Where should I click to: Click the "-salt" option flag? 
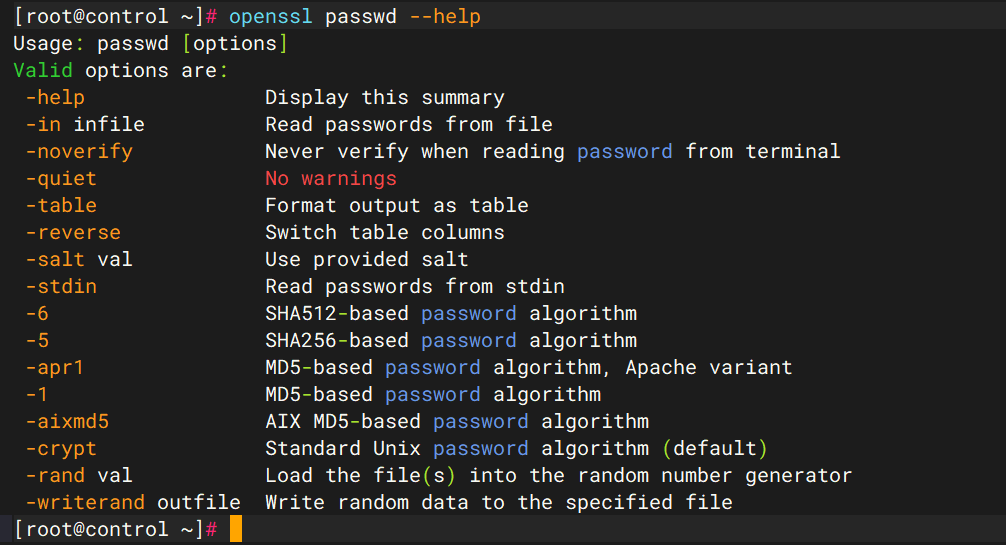(x=55, y=260)
